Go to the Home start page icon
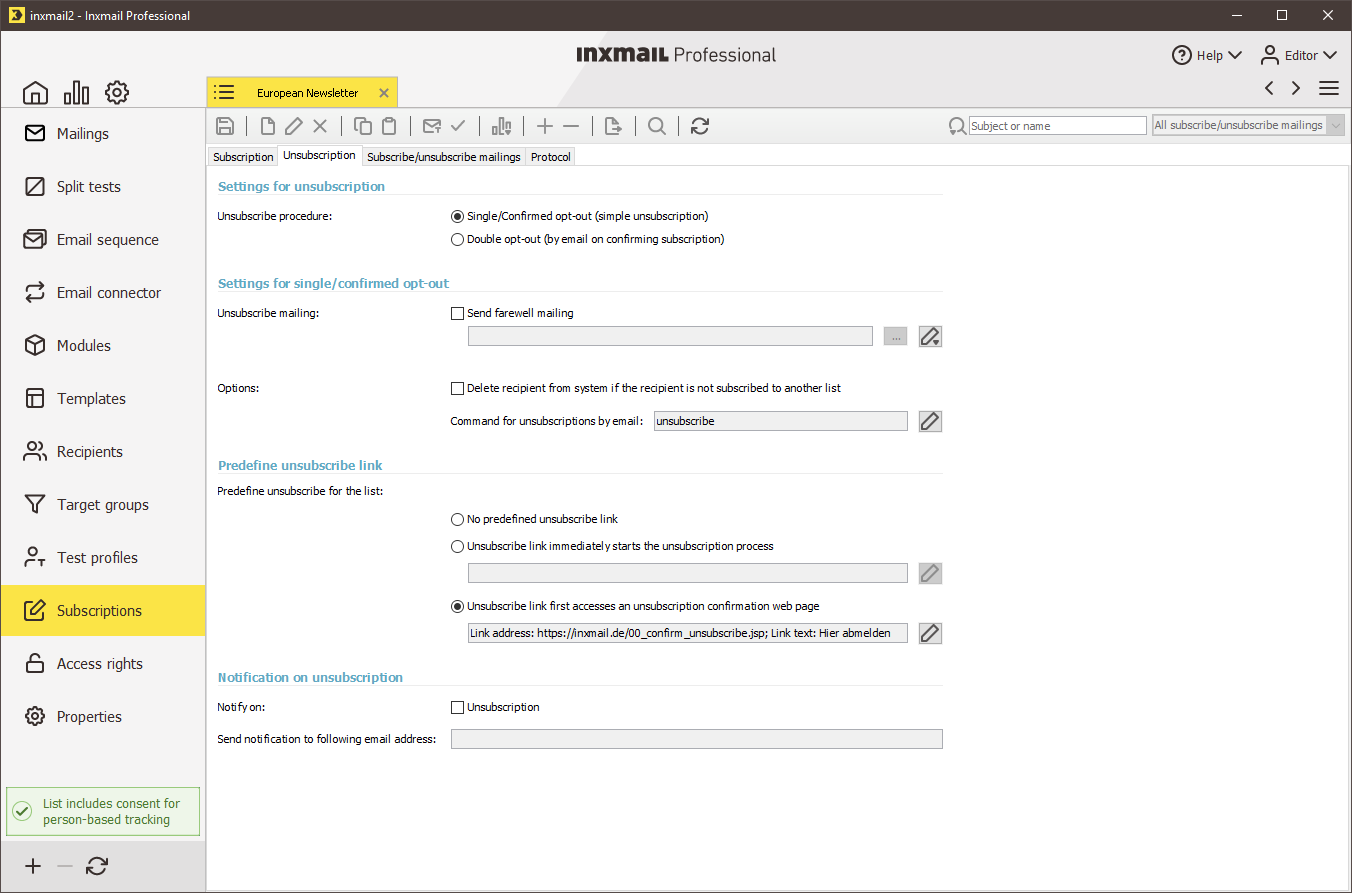This screenshot has width=1352, height=893. (35, 93)
